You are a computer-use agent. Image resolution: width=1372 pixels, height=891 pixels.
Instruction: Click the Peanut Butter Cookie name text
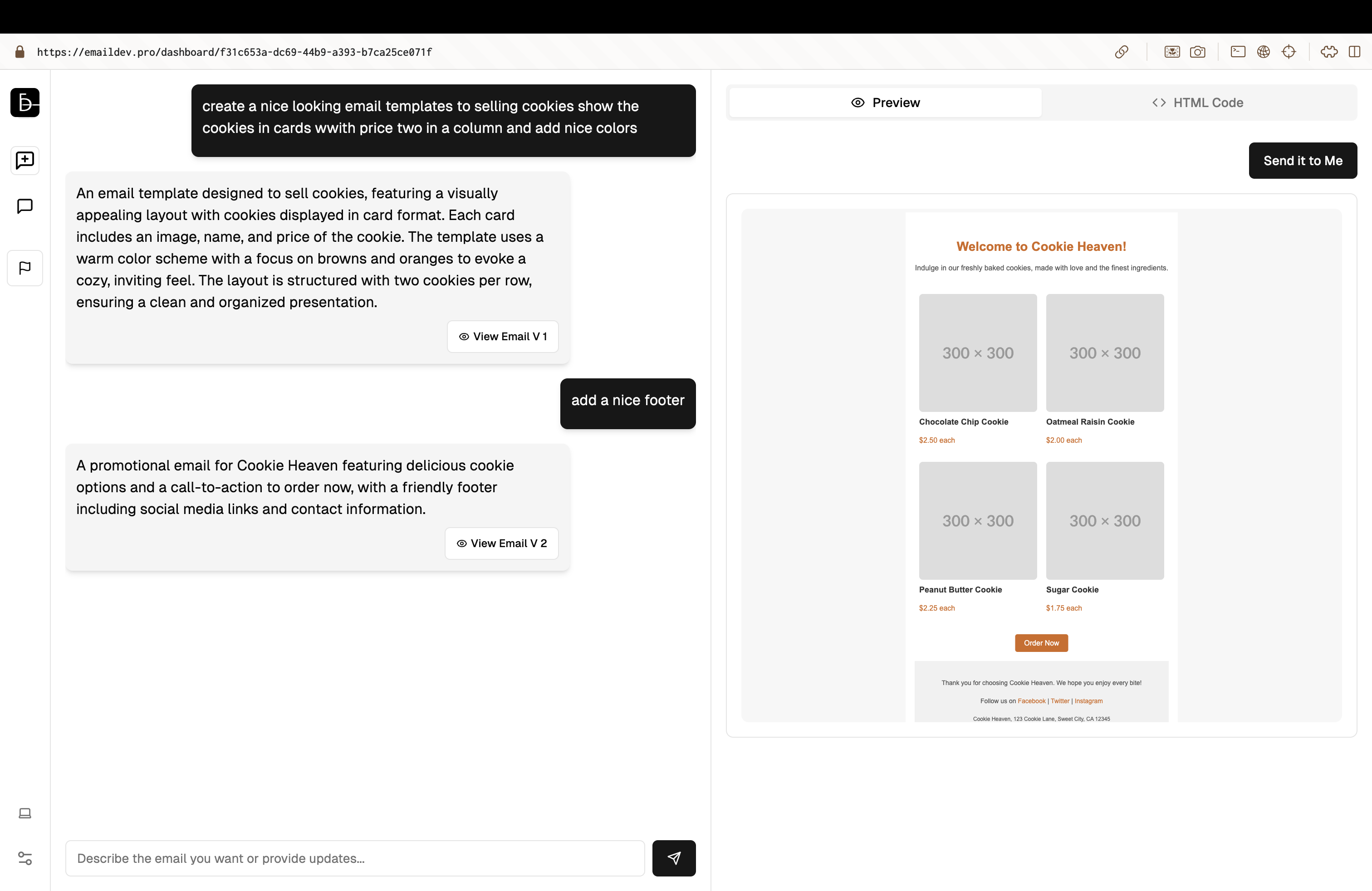pos(960,590)
